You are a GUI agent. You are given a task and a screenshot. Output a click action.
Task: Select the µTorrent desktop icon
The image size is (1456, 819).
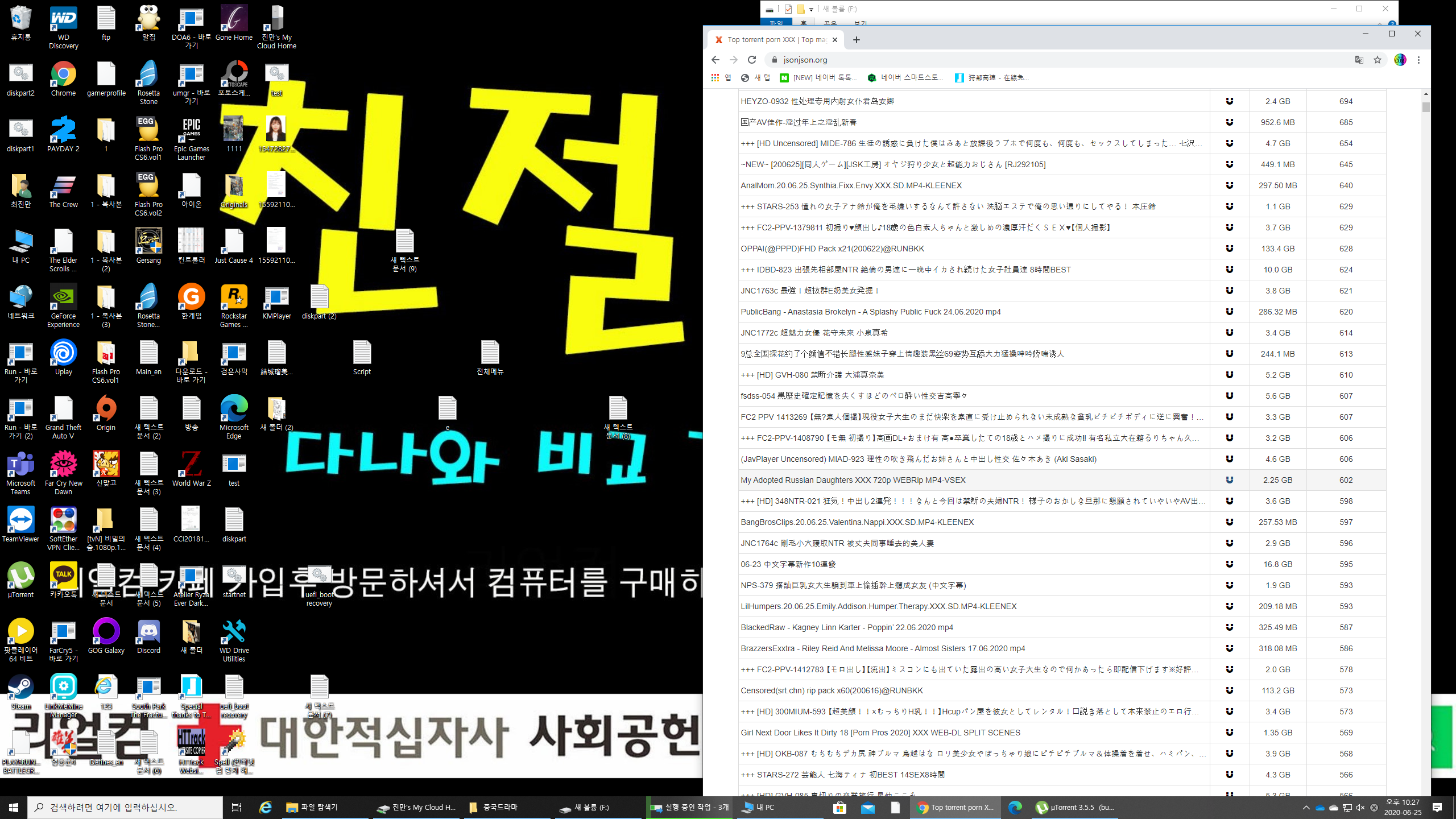(20, 581)
